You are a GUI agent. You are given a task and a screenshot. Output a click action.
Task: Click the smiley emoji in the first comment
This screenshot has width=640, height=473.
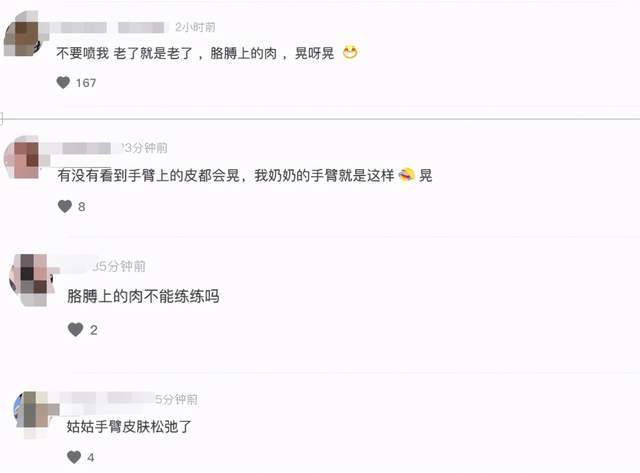(x=350, y=53)
